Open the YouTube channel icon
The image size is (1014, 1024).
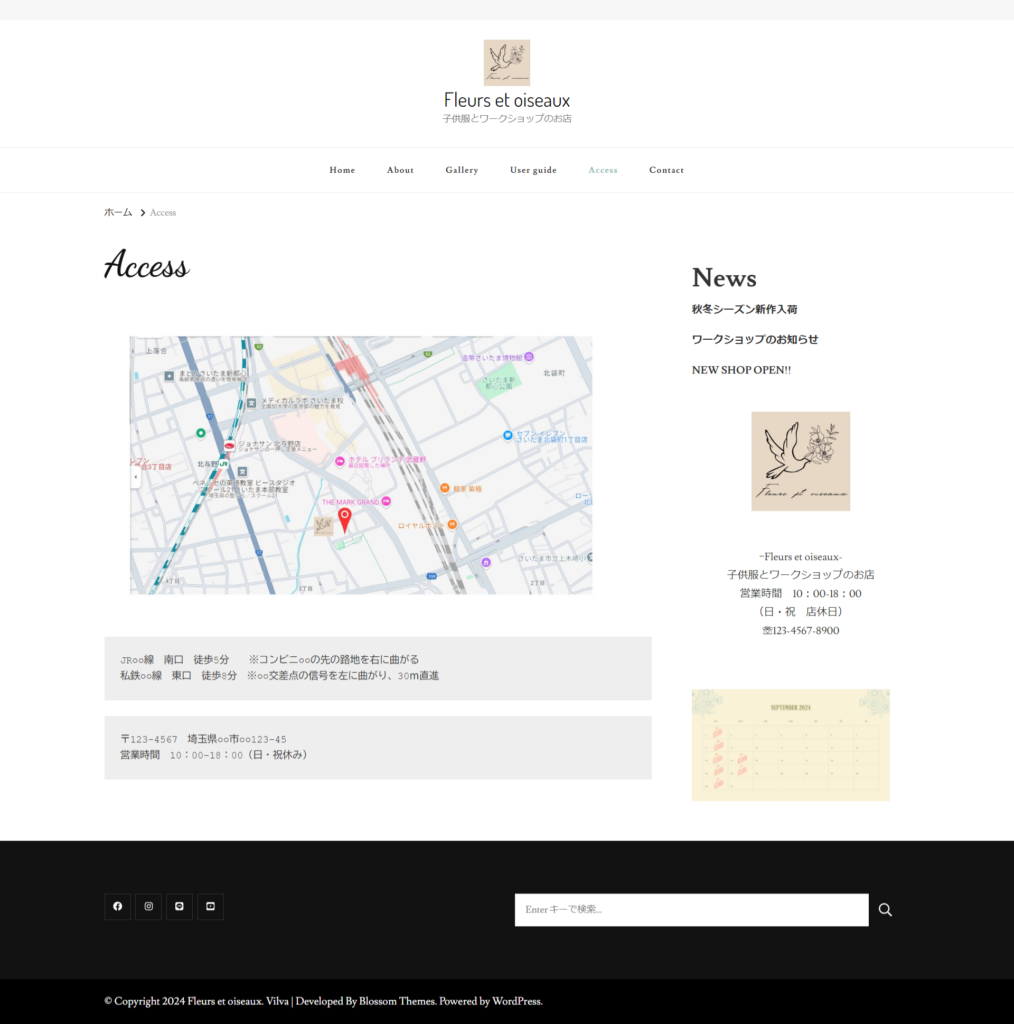[x=210, y=906]
